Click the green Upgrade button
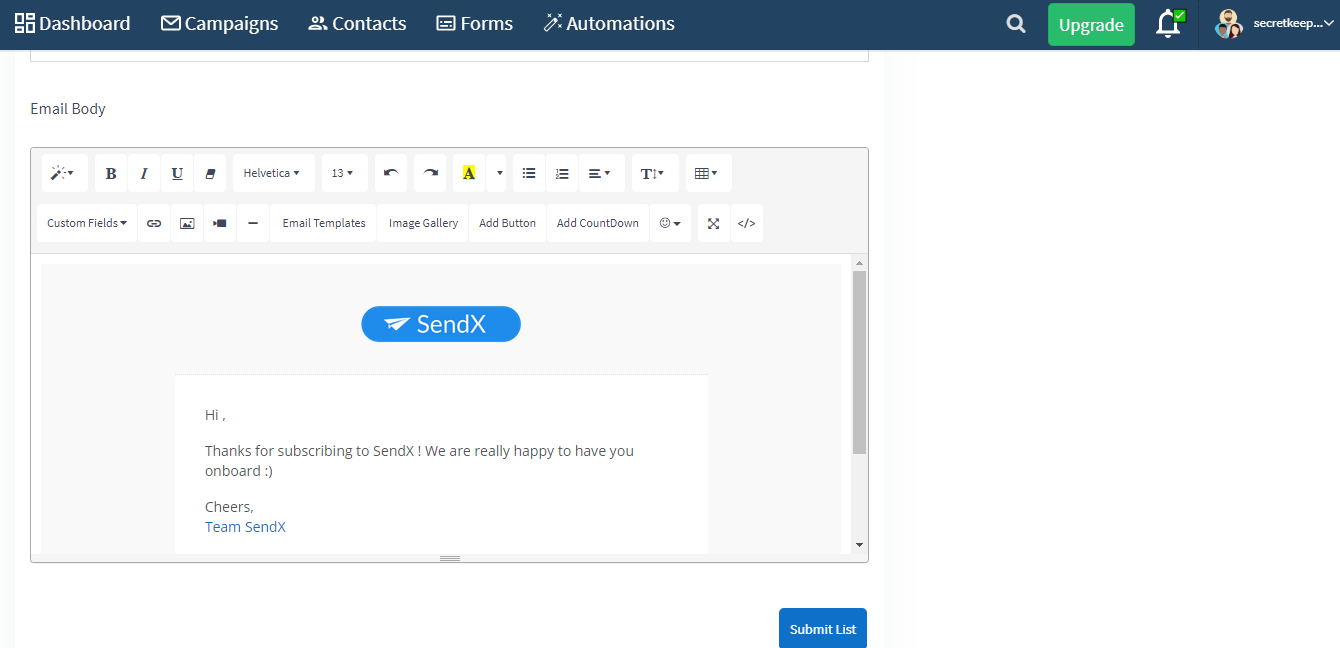Viewport: 1340px width, 648px height. [1091, 25]
